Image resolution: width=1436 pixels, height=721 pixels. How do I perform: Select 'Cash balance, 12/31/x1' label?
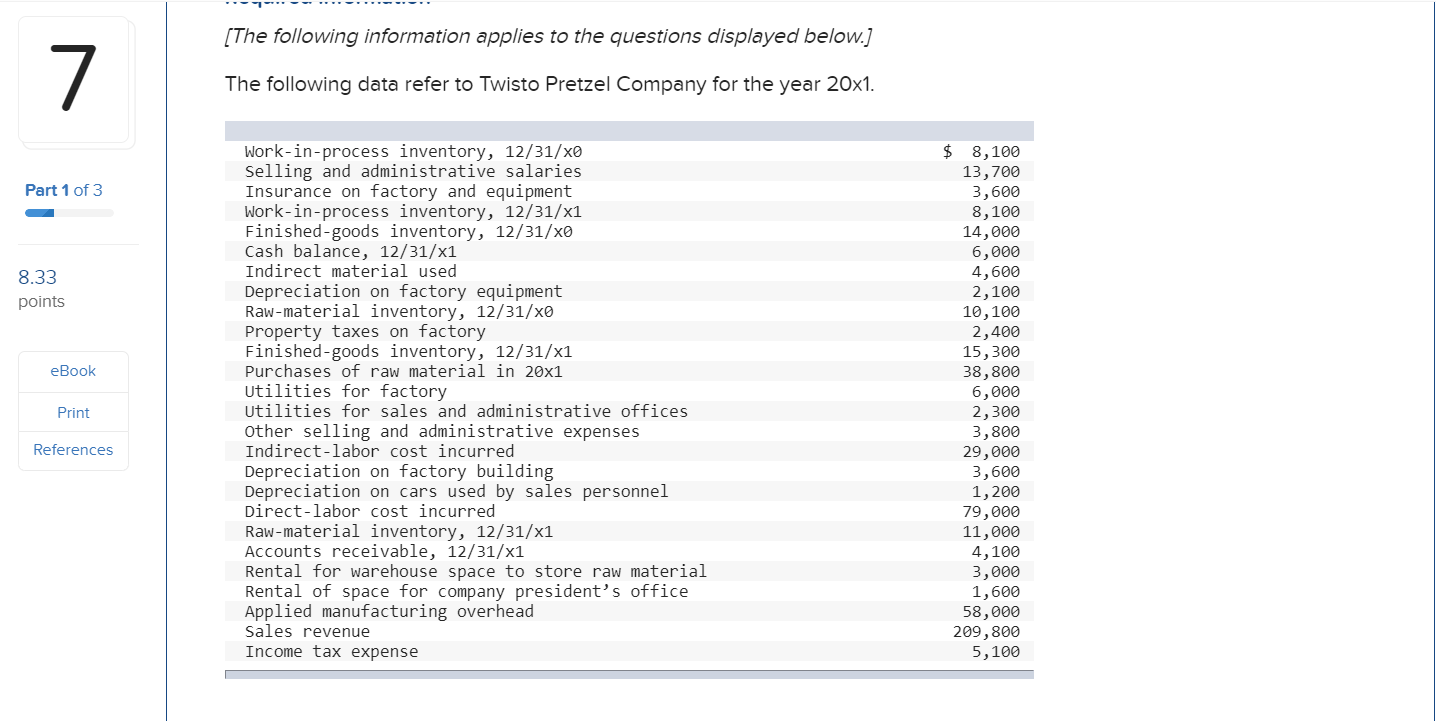(x=351, y=251)
